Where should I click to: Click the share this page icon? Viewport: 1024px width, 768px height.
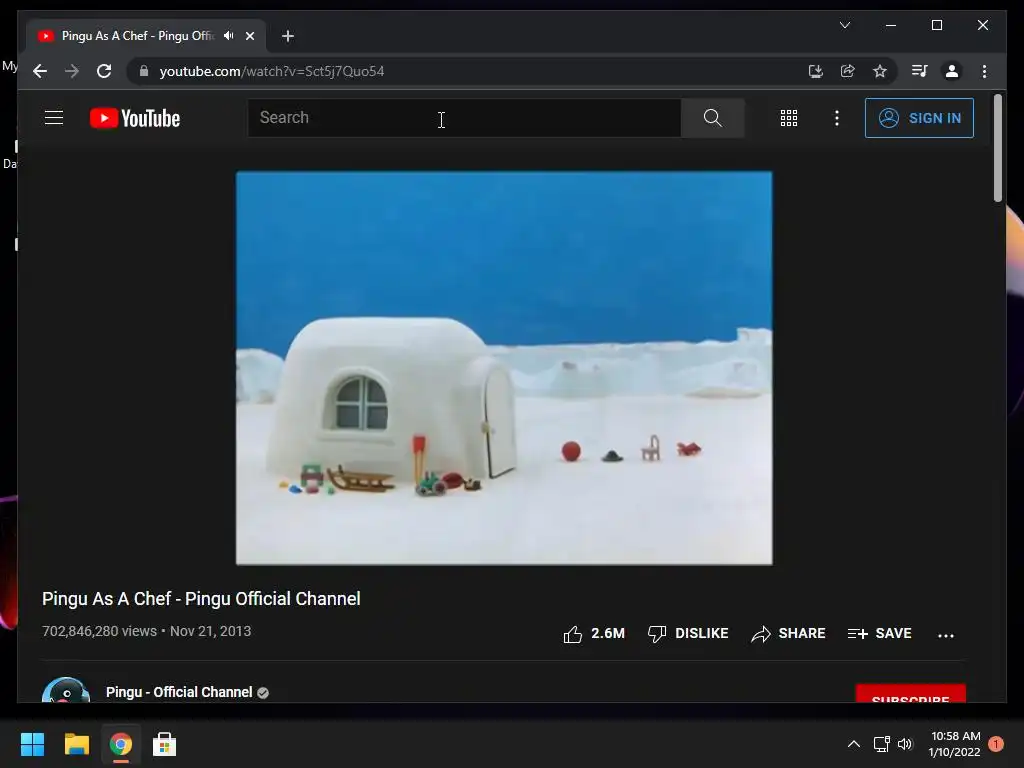(x=848, y=71)
